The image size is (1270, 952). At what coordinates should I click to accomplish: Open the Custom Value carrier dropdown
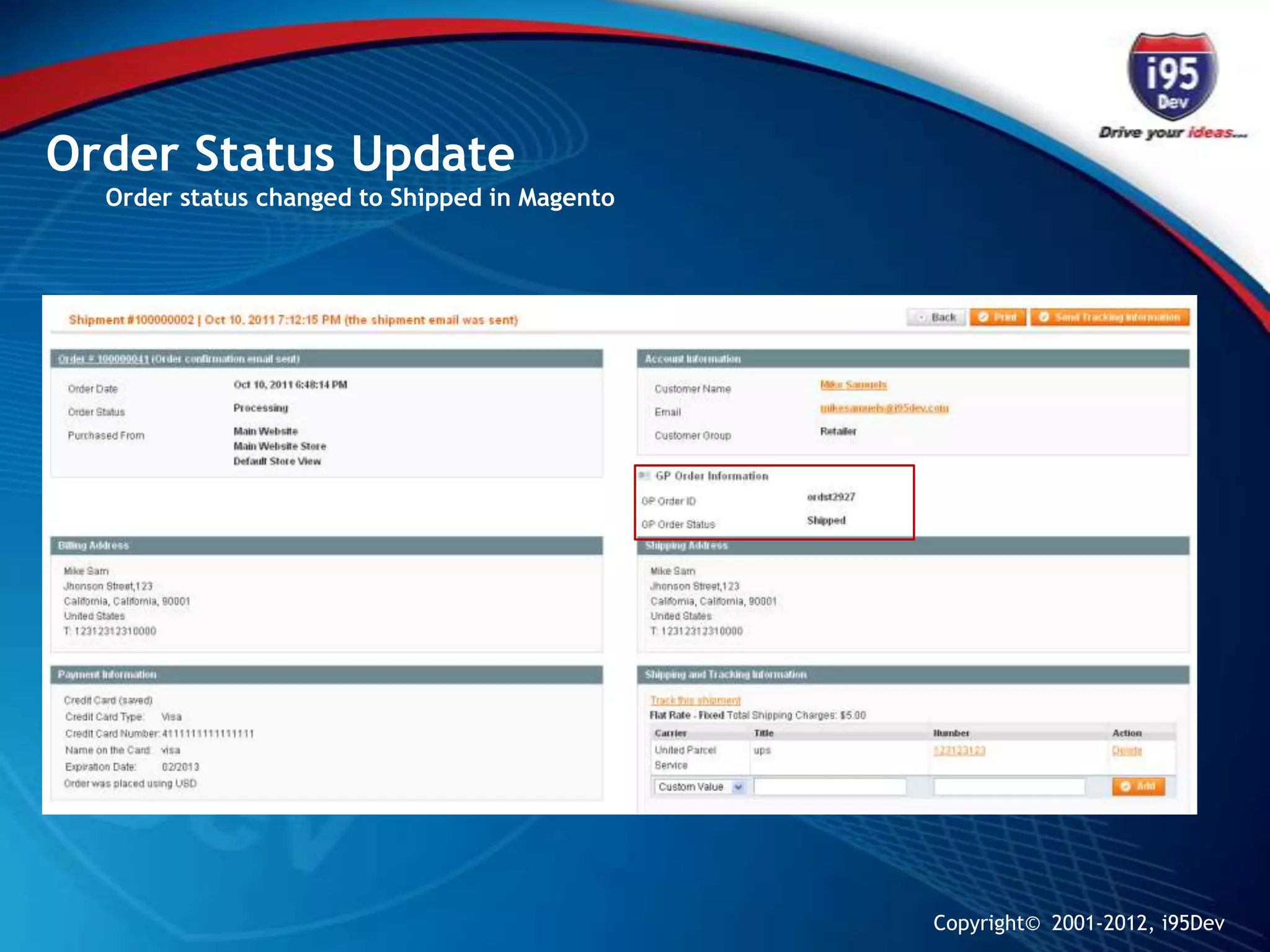(x=699, y=787)
